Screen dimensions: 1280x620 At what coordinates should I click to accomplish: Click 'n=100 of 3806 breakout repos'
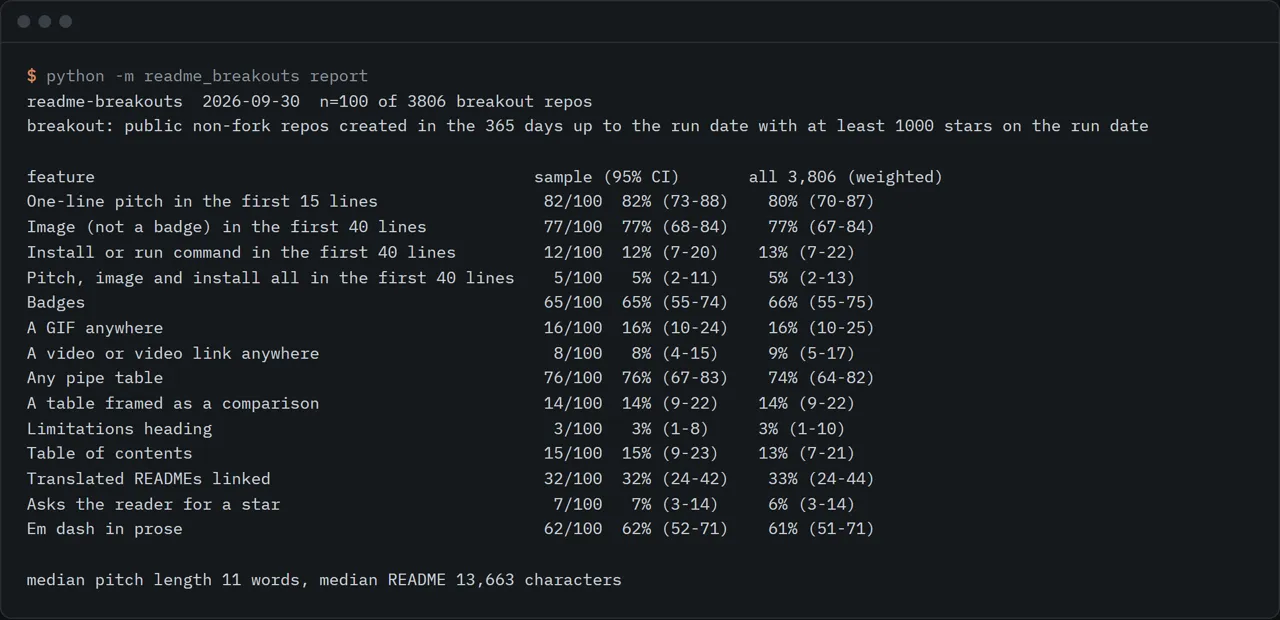[456, 101]
